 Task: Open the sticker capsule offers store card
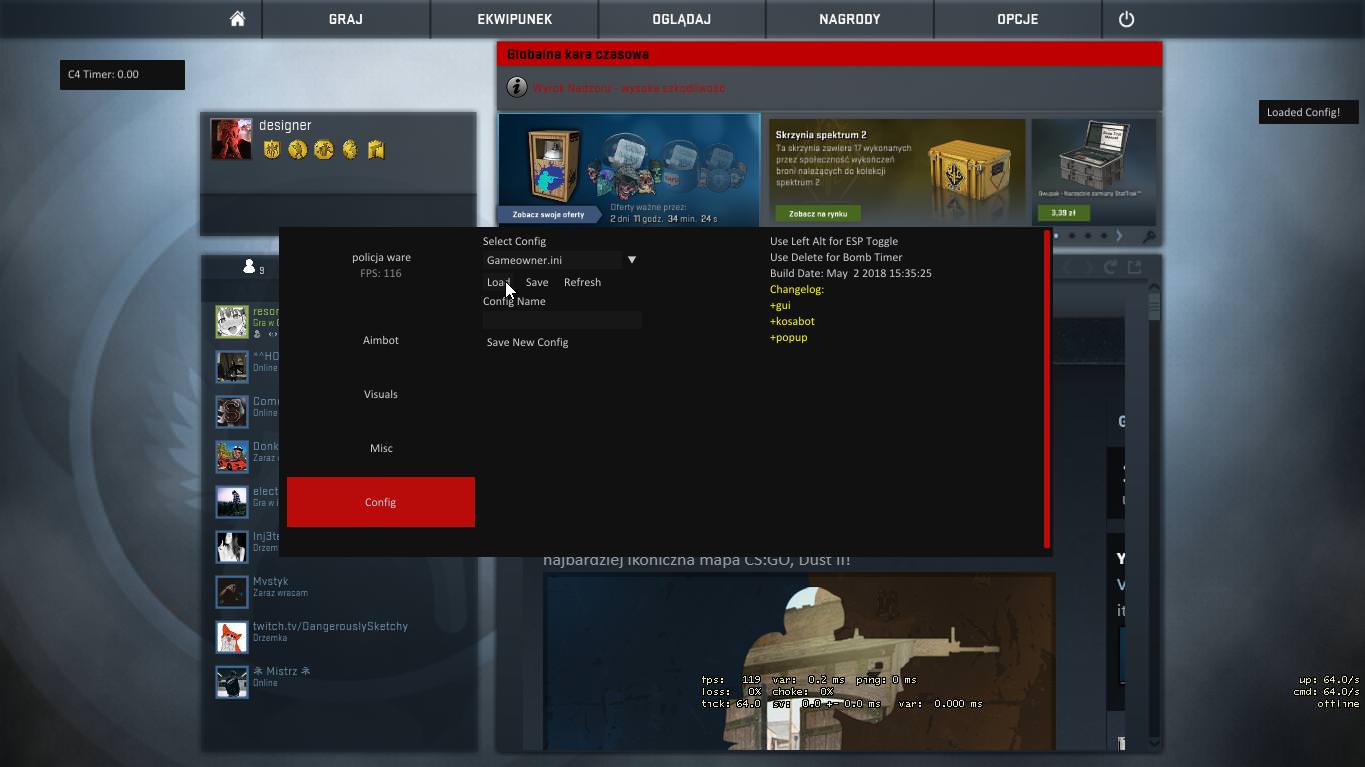tap(629, 170)
